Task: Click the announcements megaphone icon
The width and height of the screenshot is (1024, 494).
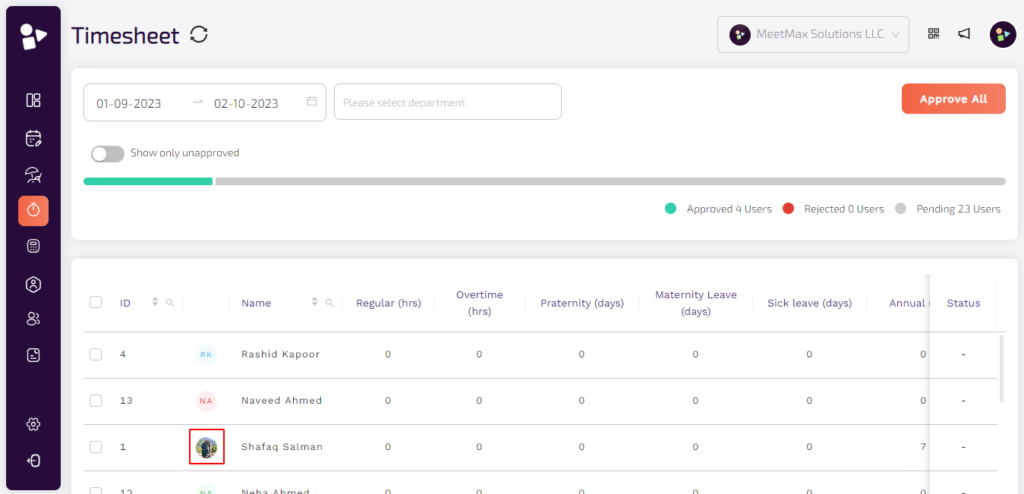Action: coord(964,34)
